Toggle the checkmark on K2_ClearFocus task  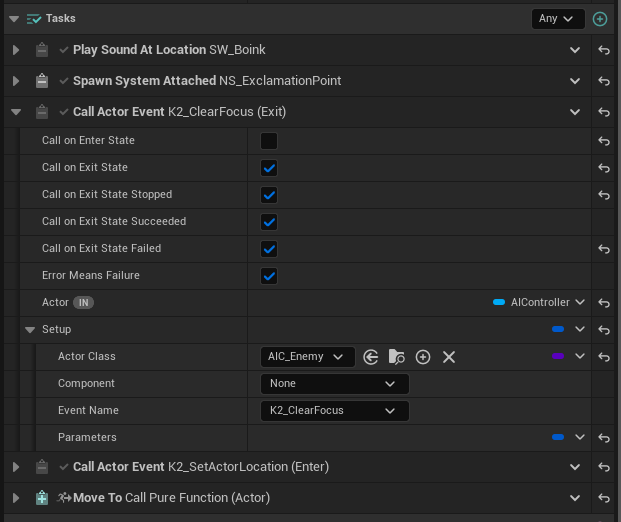[63, 112]
